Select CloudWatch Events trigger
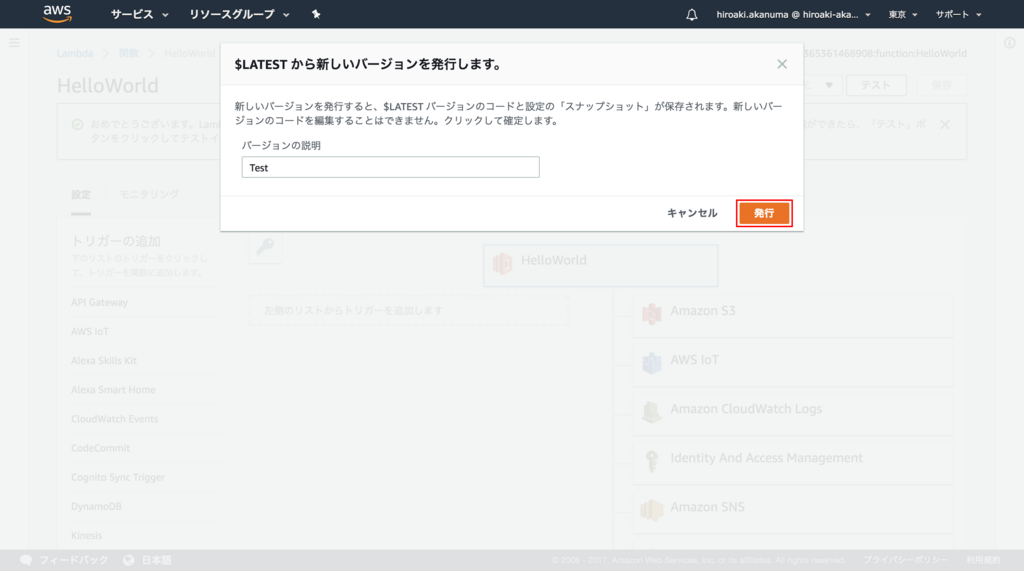 coord(114,419)
